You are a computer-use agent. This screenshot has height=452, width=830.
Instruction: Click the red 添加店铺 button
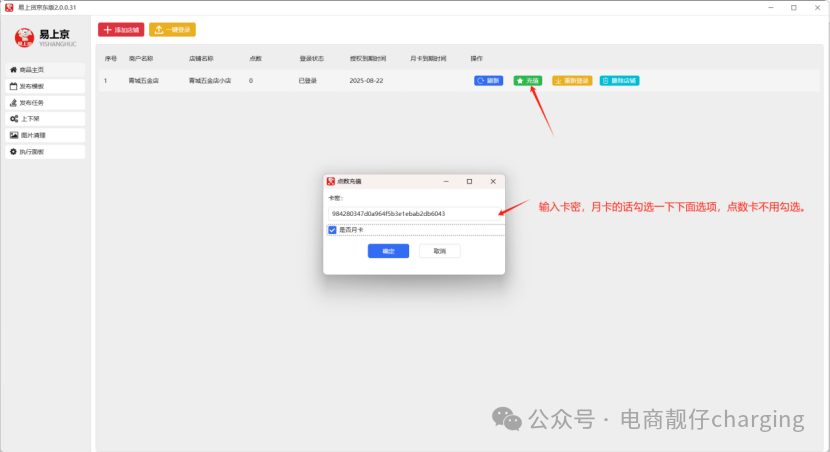click(x=121, y=30)
